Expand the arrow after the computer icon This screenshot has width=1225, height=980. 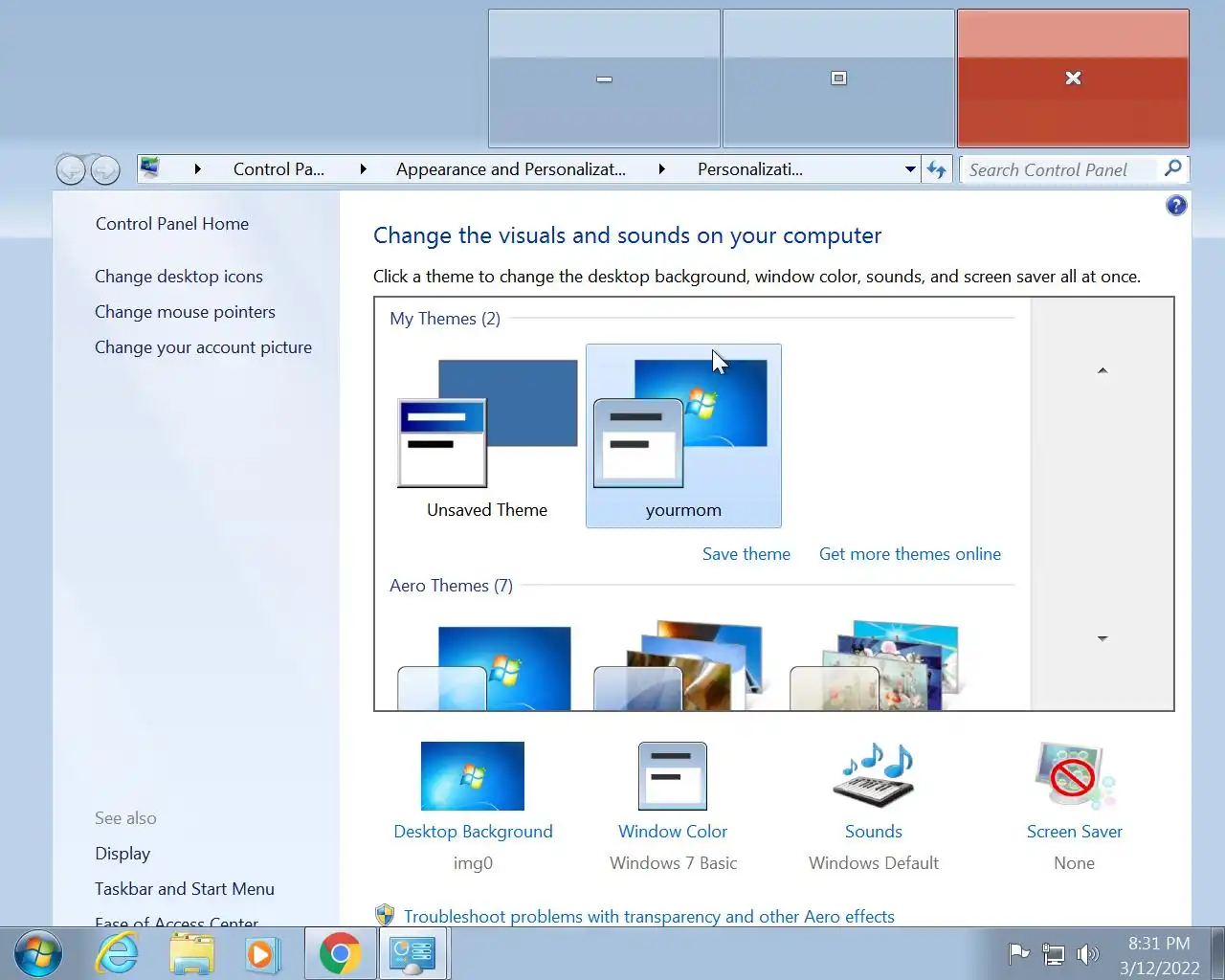pyautogui.click(x=197, y=169)
